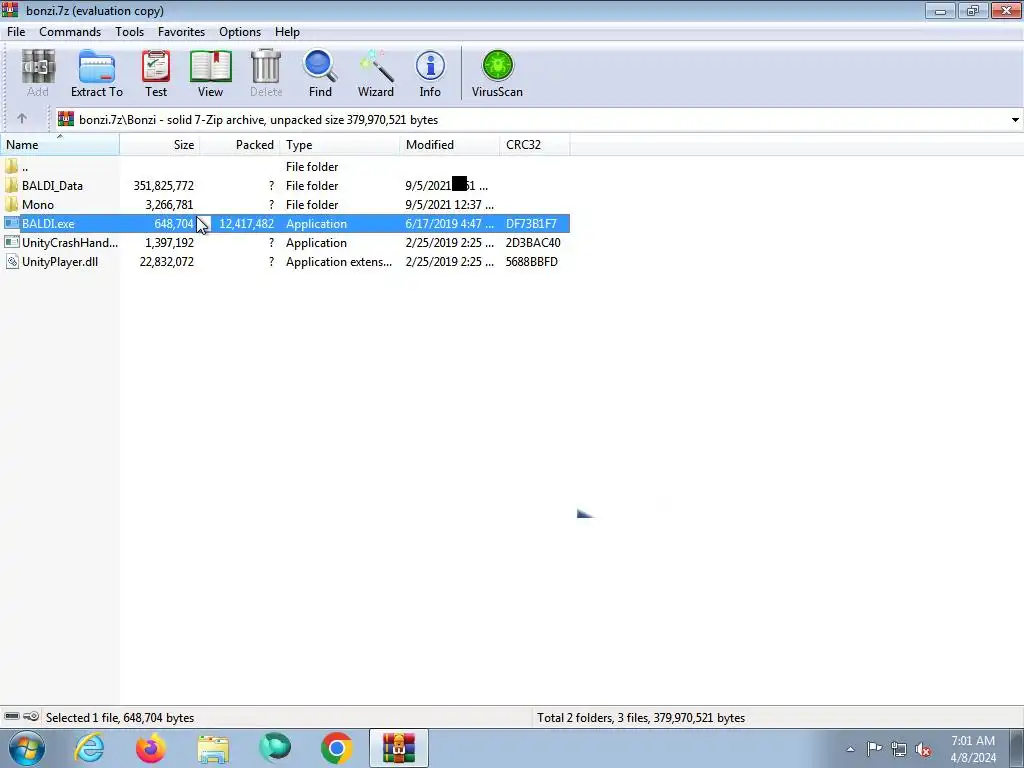Image resolution: width=1024 pixels, height=768 pixels.
Task: Select the BALDI_Data row name
Action: click(52, 185)
